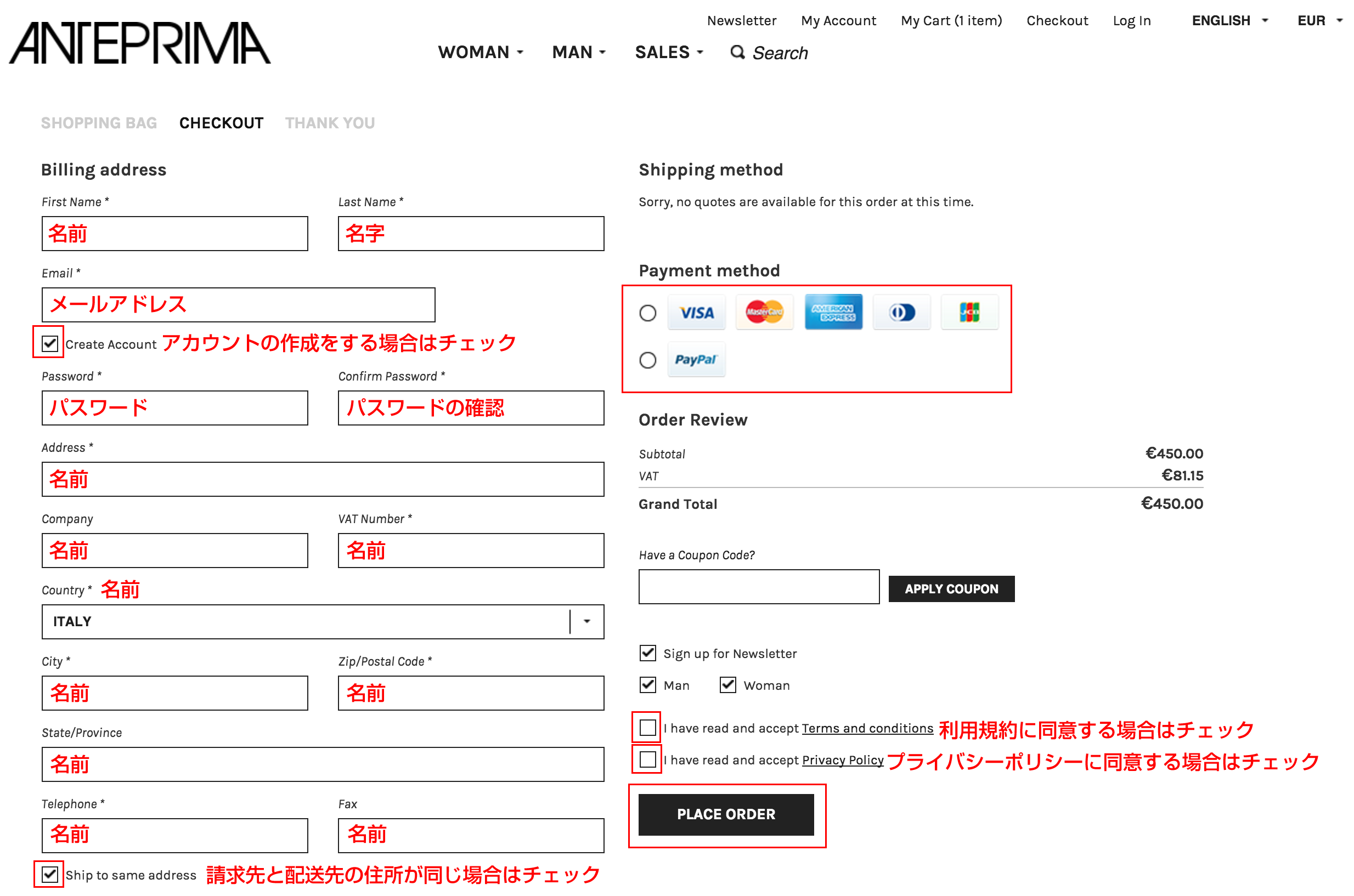Click the Confirm Password field

[471, 408]
